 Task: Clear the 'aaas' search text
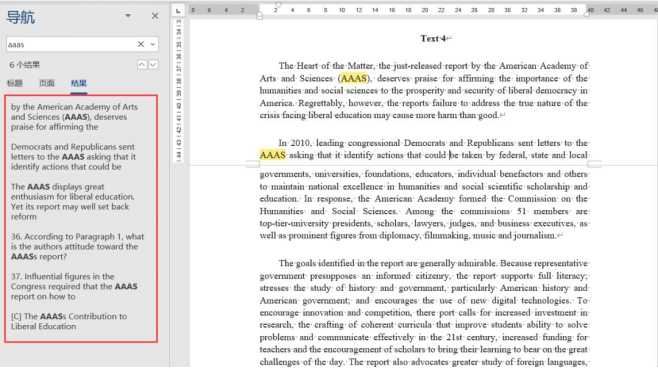tap(141, 44)
